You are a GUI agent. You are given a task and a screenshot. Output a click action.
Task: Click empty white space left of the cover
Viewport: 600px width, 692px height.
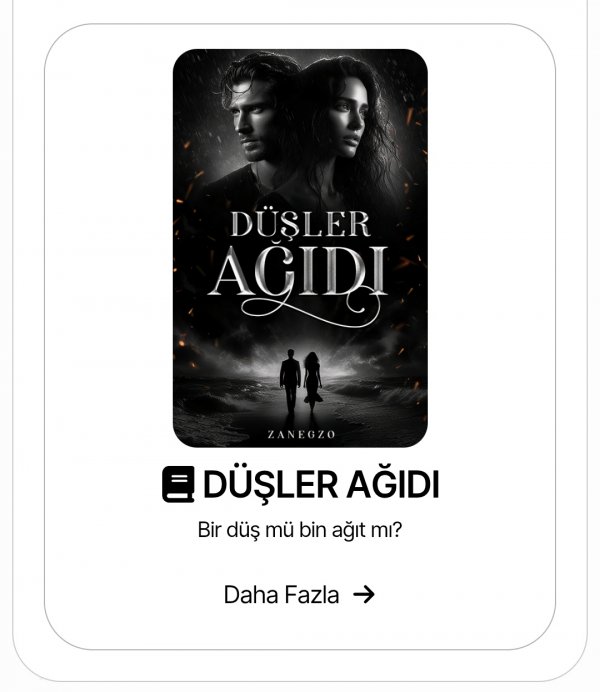pyautogui.click(x=108, y=247)
